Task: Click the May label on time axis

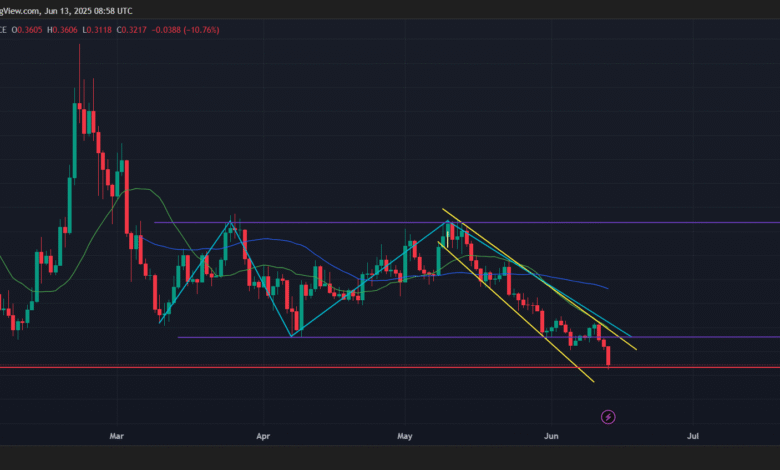Action: click(x=404, y=436)
